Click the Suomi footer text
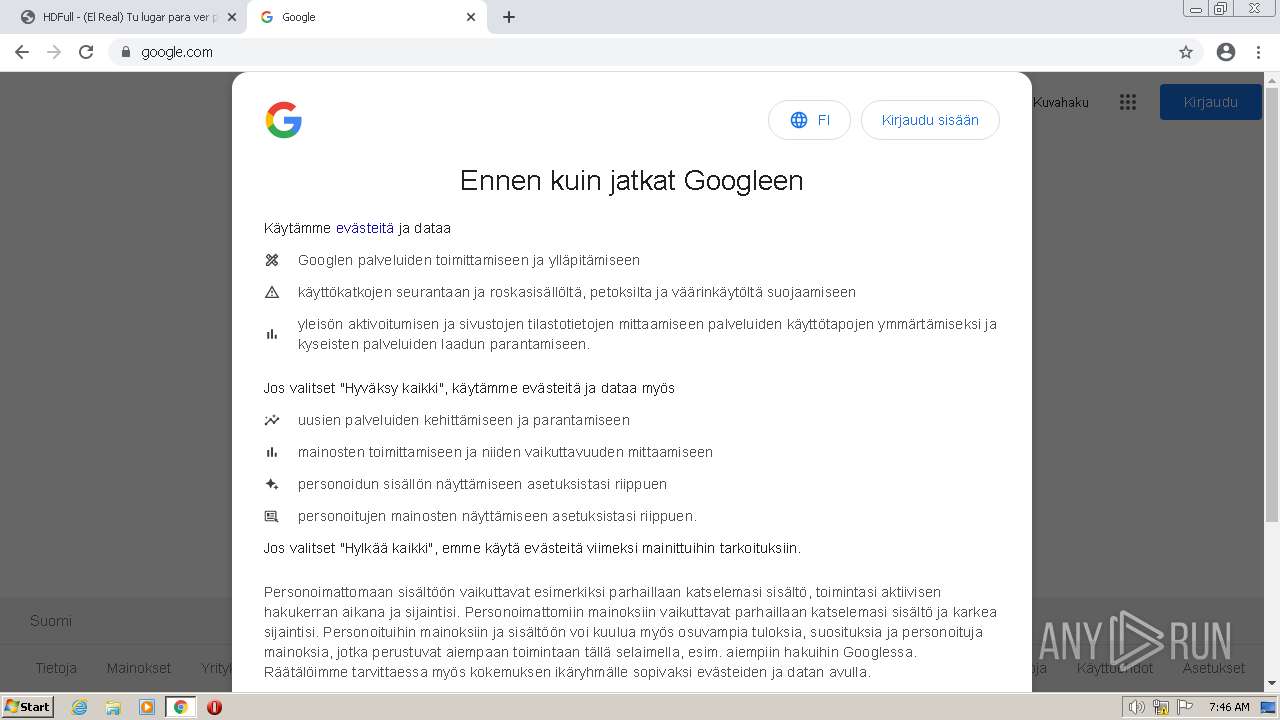Viewport: 1280px width, 720px height. (51, 621)
